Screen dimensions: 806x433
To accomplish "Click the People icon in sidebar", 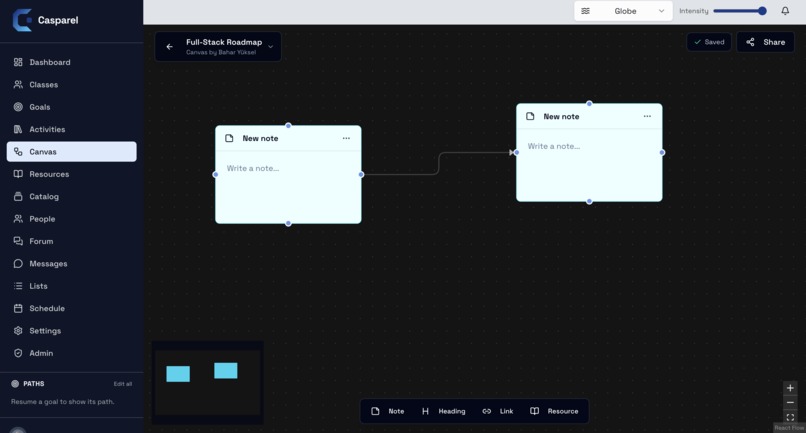I will (x=18, y=219).
